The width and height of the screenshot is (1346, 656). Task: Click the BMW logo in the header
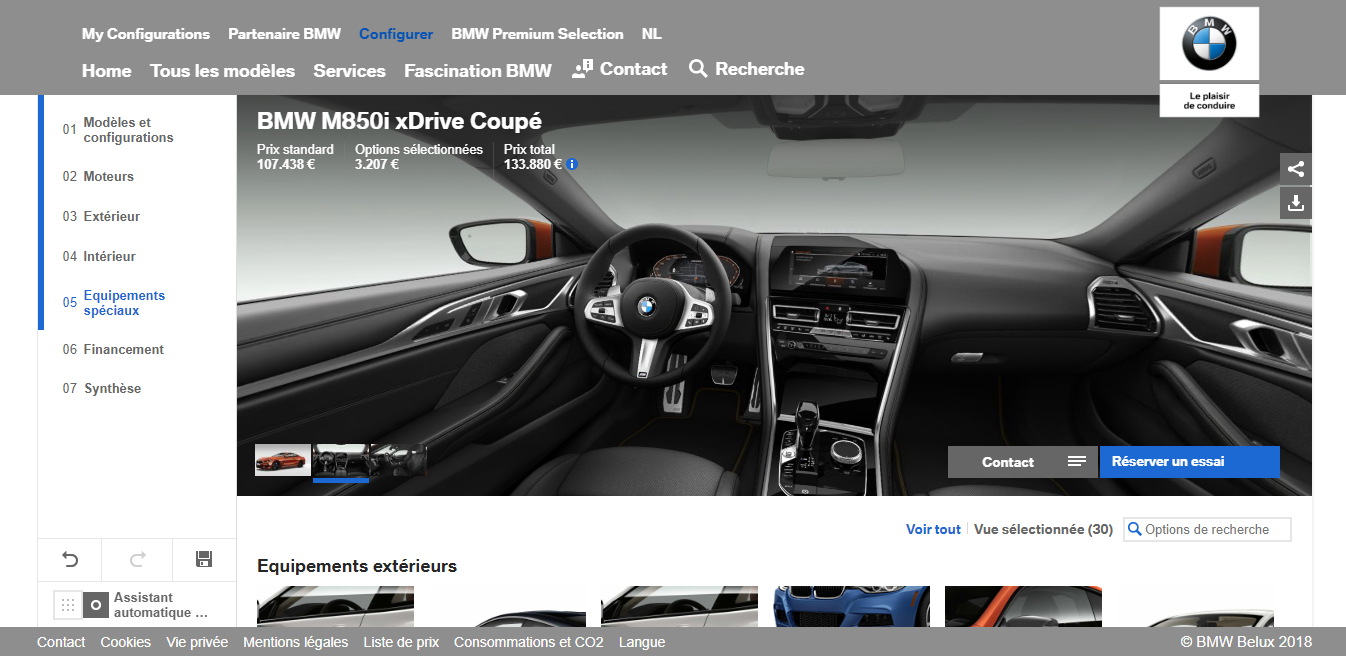(x=1209, y=45)
